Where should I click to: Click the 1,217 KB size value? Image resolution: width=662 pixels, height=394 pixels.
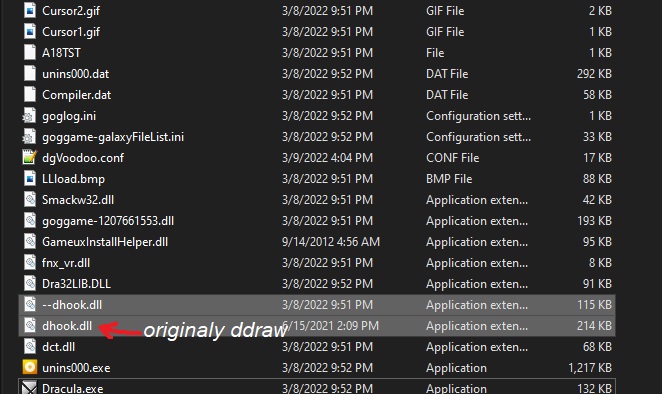[590, 368]
